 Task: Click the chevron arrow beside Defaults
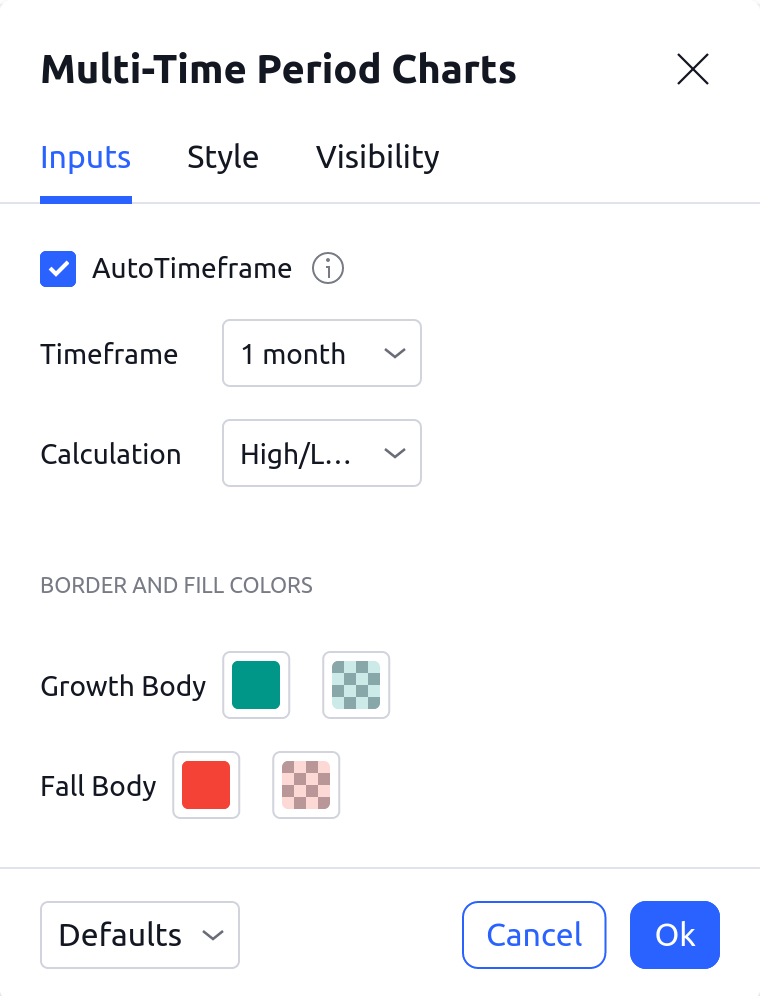pos(212,935)
